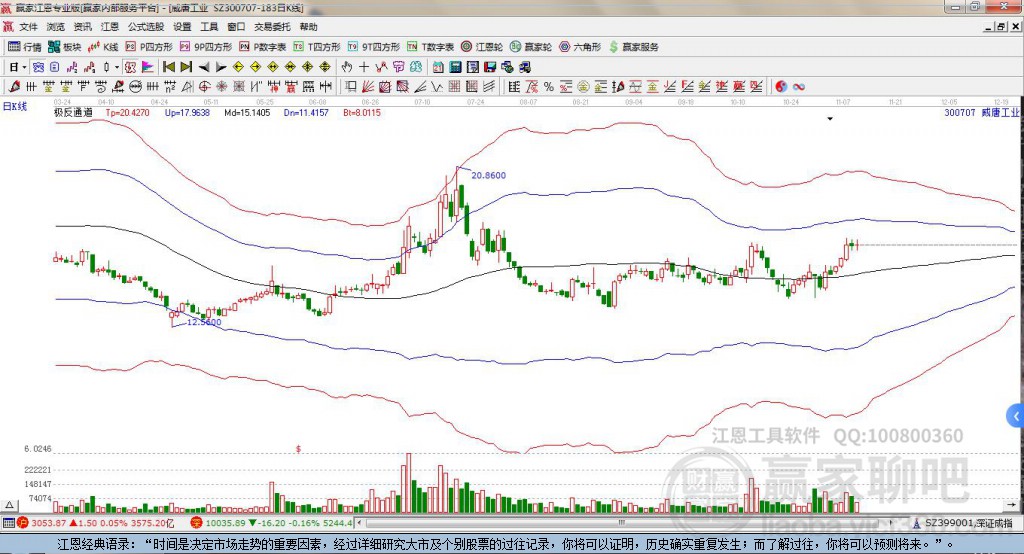The width and height of the screenshot is (1024, 554).
Task: Open the 帮助 menu
Action: point(308,27)
